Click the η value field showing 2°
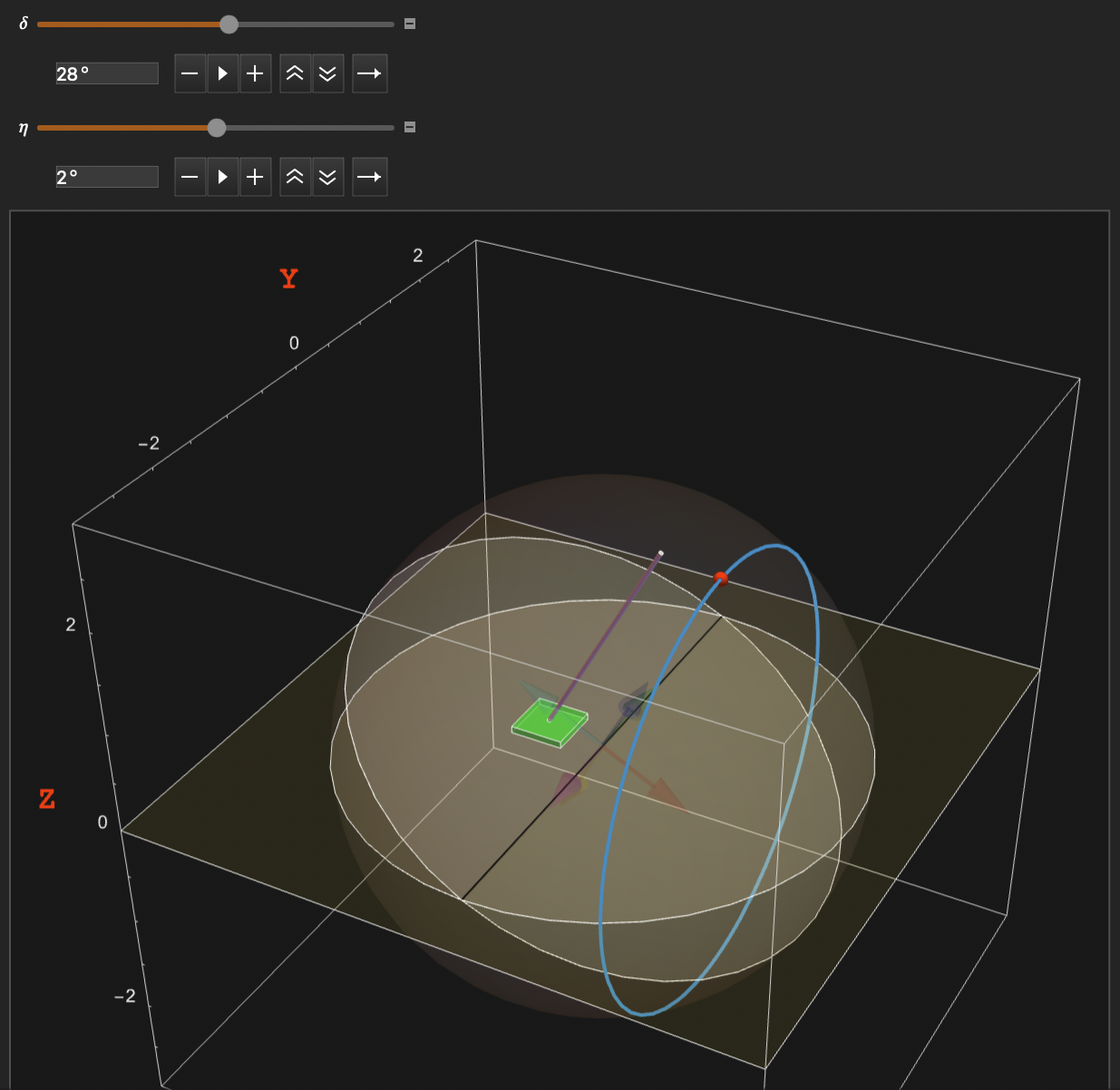 [107, 177]
